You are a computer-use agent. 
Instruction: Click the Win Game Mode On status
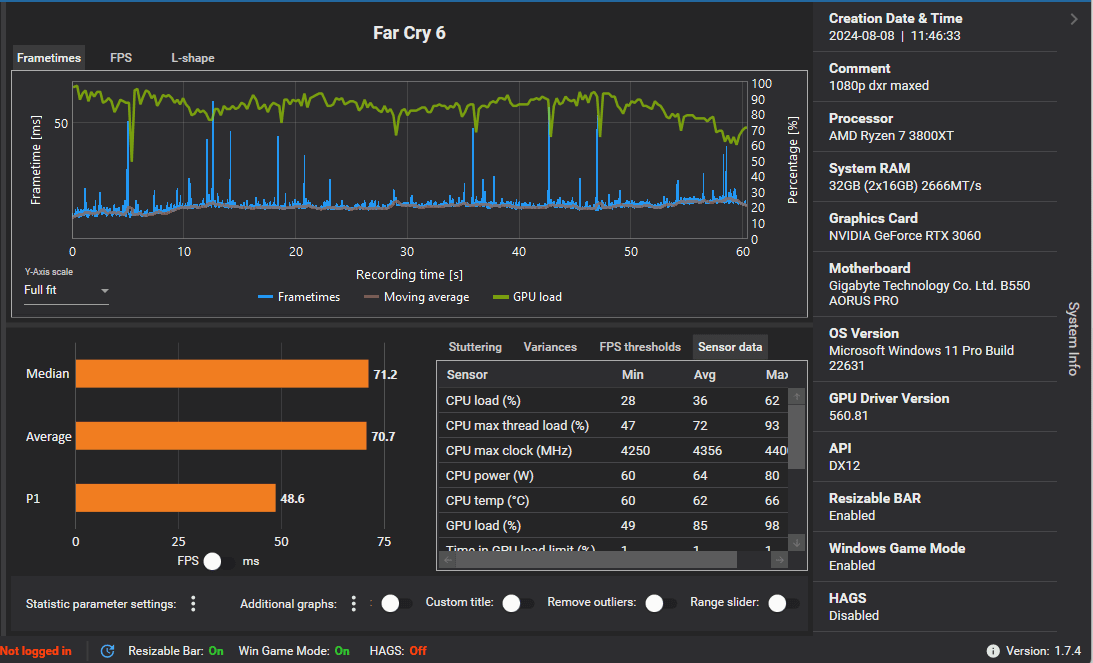293,651
